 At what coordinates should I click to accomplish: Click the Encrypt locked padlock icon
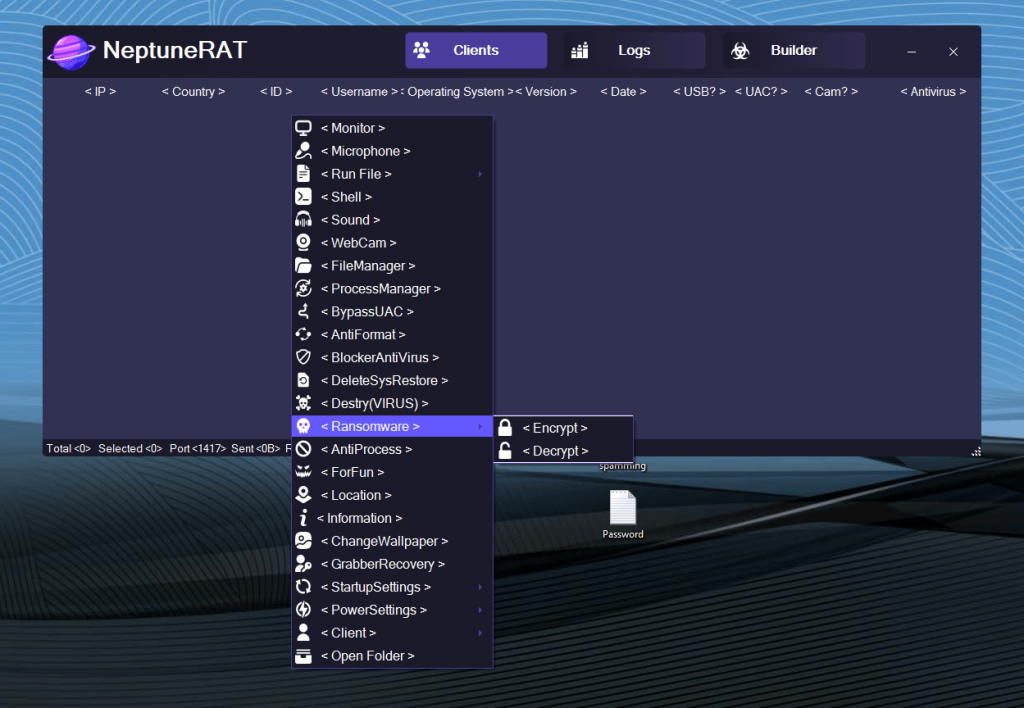click(x=506, y=427)
